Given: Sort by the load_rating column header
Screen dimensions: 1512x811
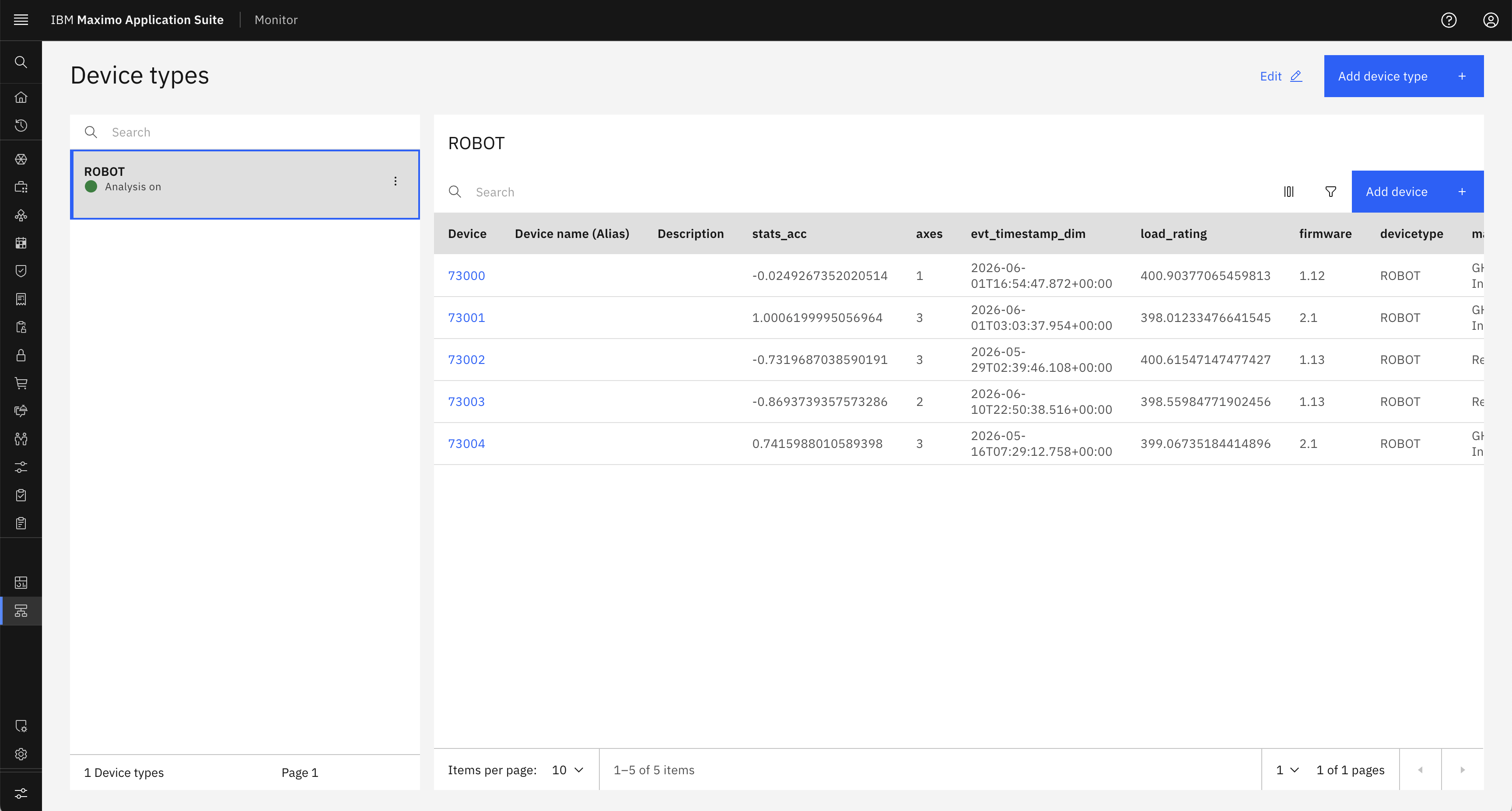Looking at the screenshot, I should coord(1173,234).
